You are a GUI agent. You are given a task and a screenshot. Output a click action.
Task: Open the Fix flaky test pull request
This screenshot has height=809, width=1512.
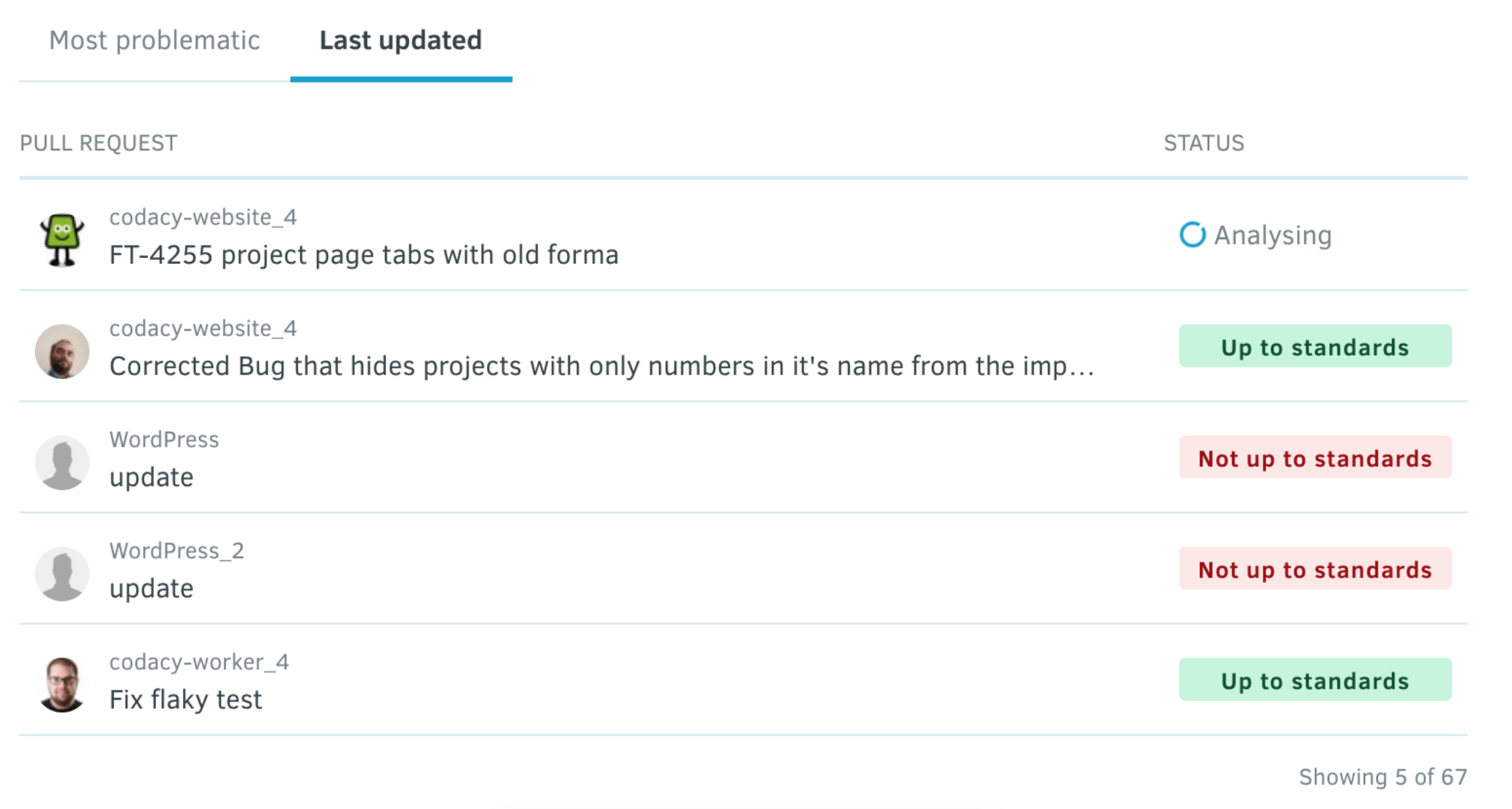click(185, 699)
